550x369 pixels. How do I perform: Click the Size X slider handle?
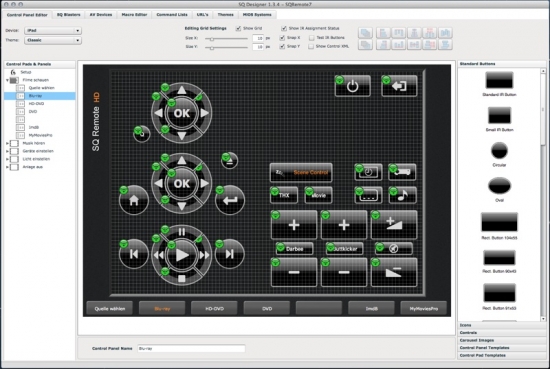212,39
